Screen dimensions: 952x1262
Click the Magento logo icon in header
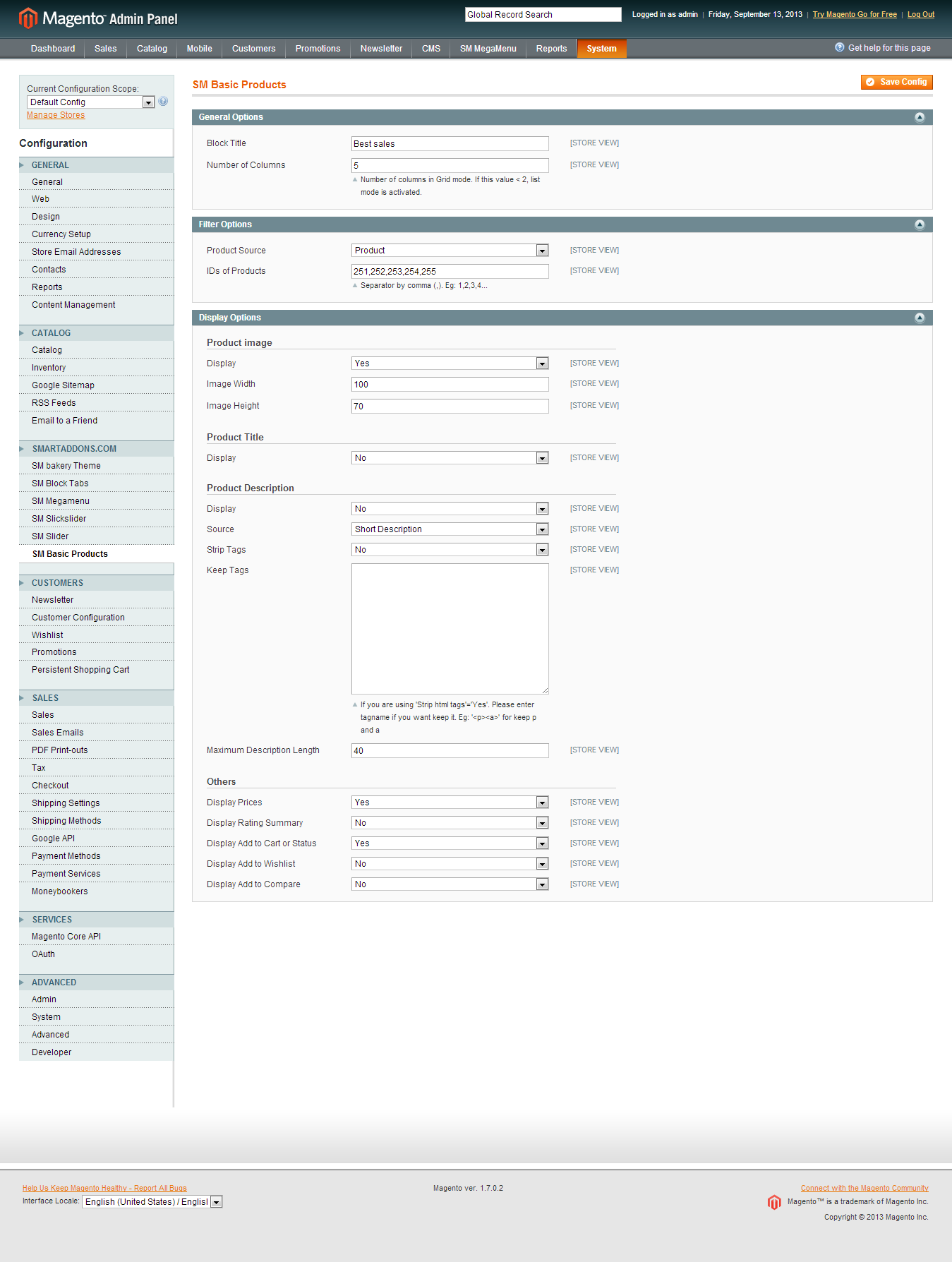coord(28,18)
